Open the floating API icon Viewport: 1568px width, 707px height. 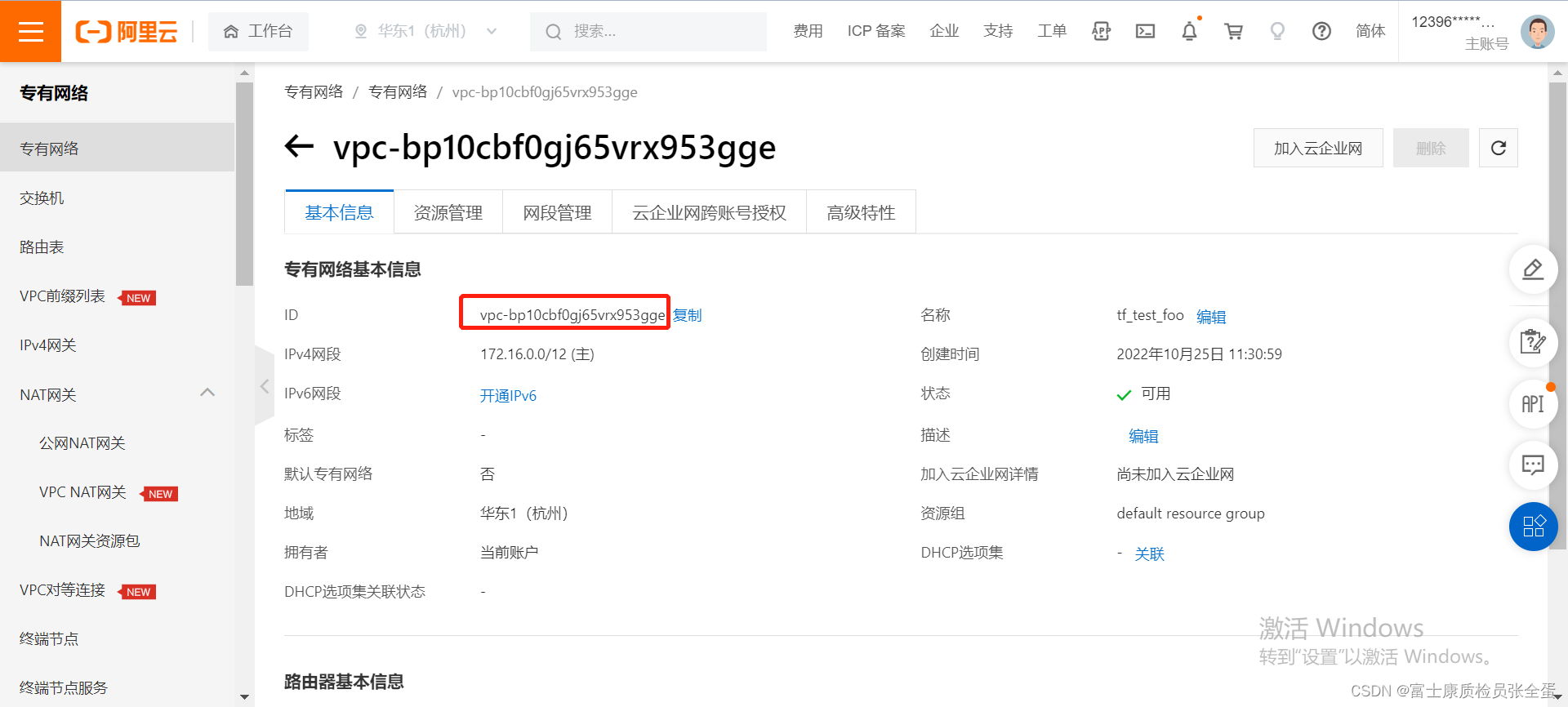tap(1533, 403)
